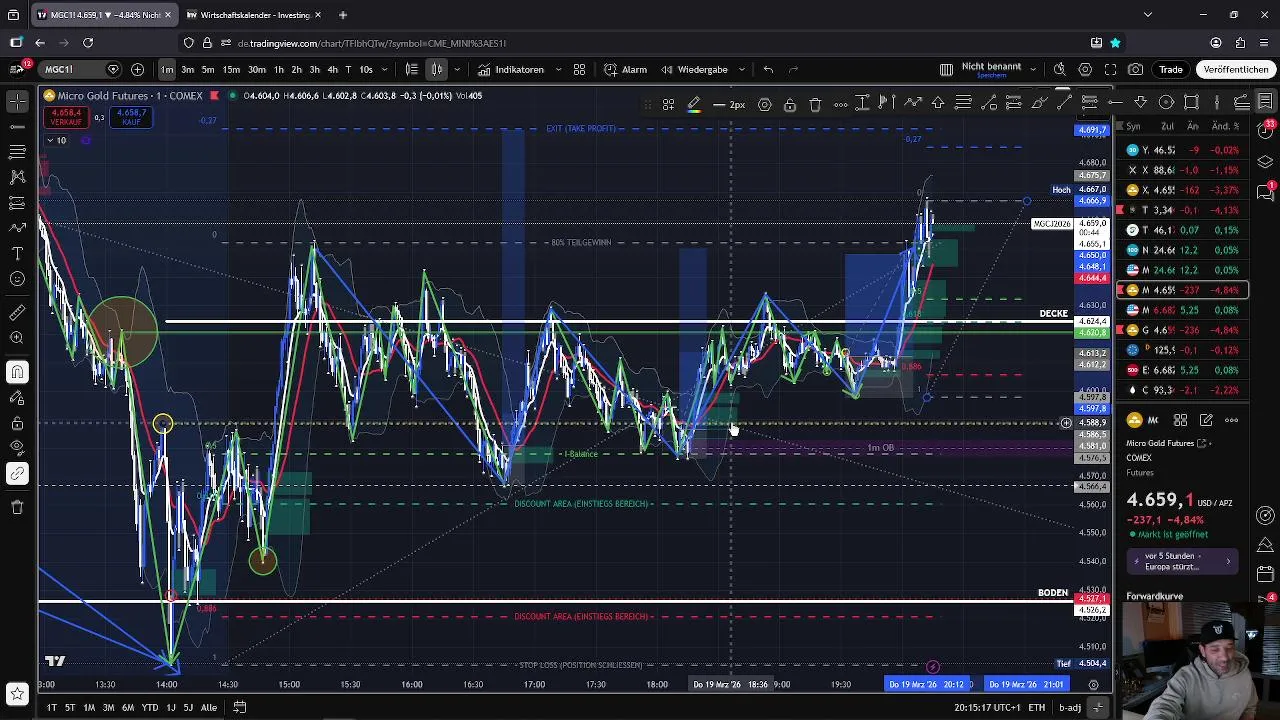Image resolution: width=1280 pixels, height=720 pixels.
Task: Open the line color pencil swatch
Action: (693, 104)
